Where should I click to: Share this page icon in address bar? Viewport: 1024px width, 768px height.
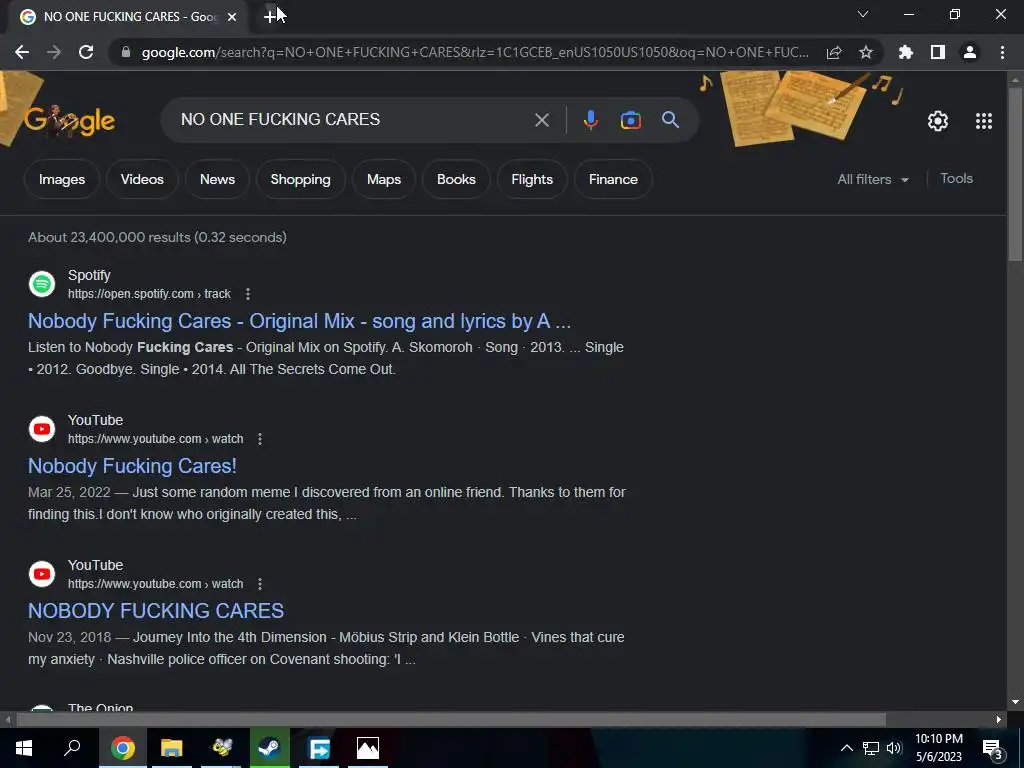click(x=834, y=52)
